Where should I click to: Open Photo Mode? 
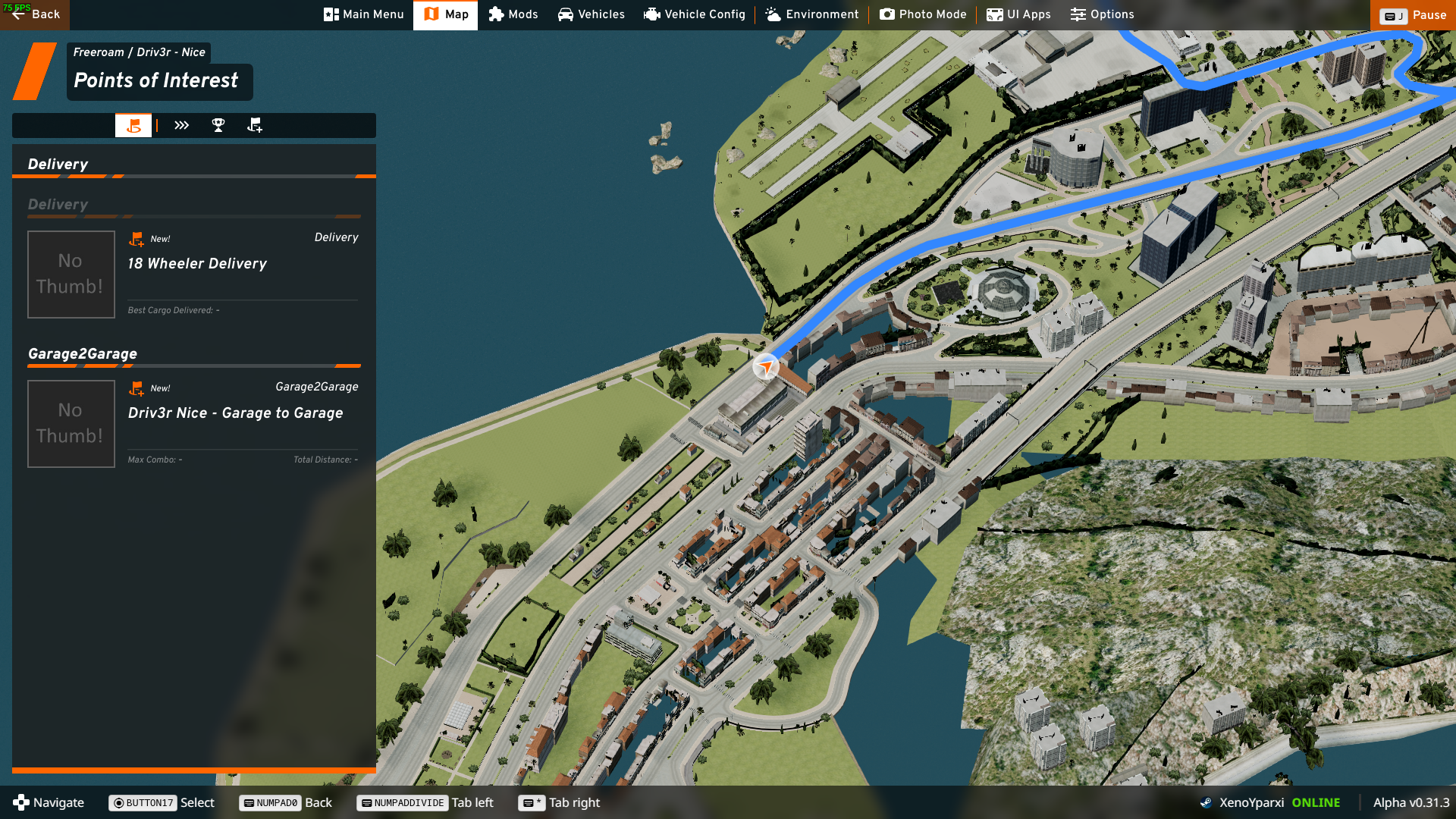coord(923,14)
